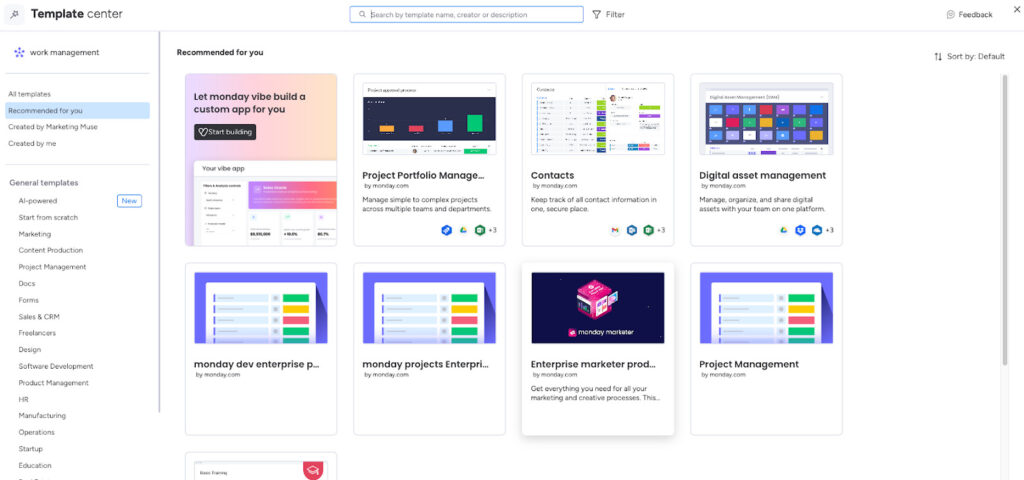The image size is (1024, 480).
Task: Open the Product Management category
Action: click(x=54, y=383)
